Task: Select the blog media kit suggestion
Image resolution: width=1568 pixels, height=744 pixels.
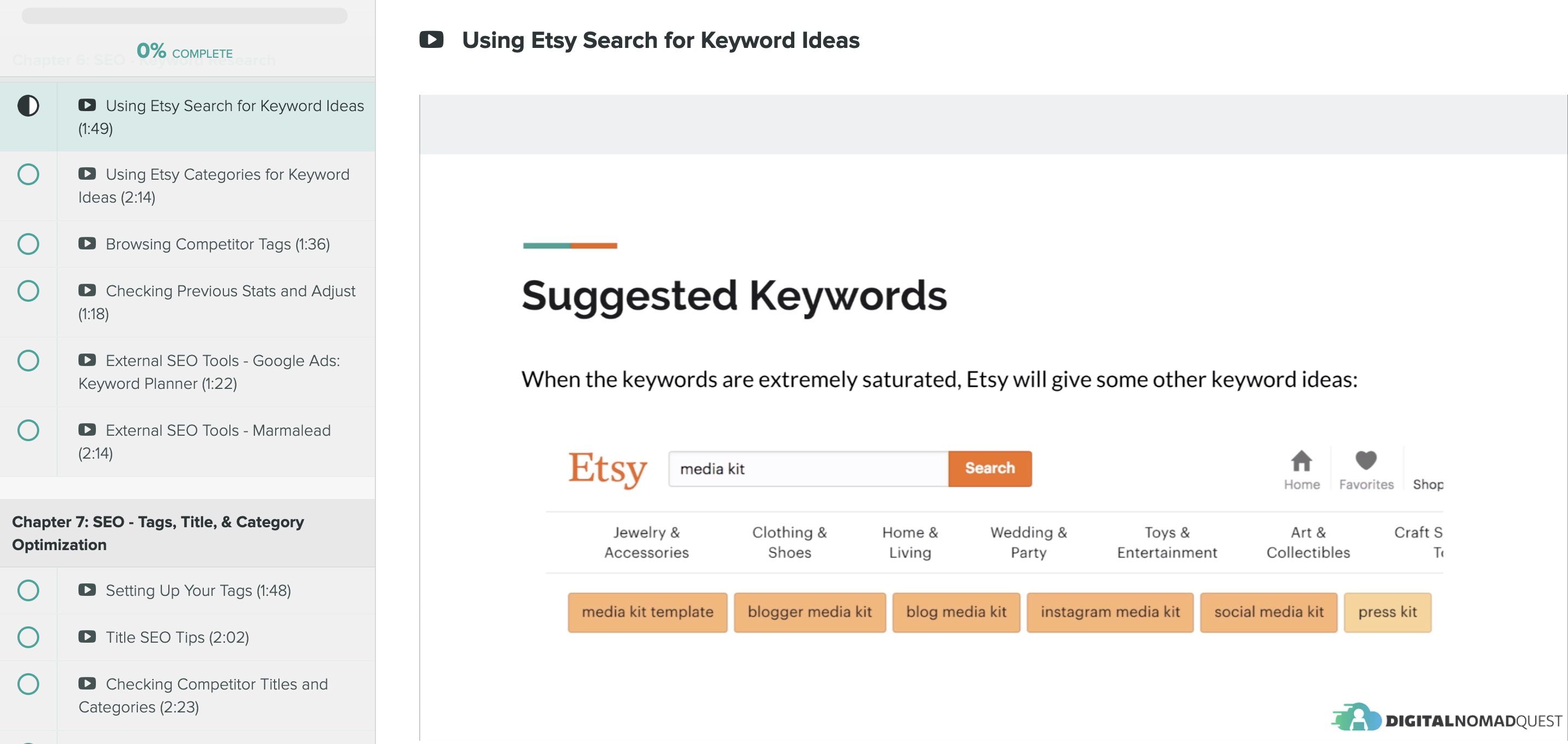Action: [956, 612]
